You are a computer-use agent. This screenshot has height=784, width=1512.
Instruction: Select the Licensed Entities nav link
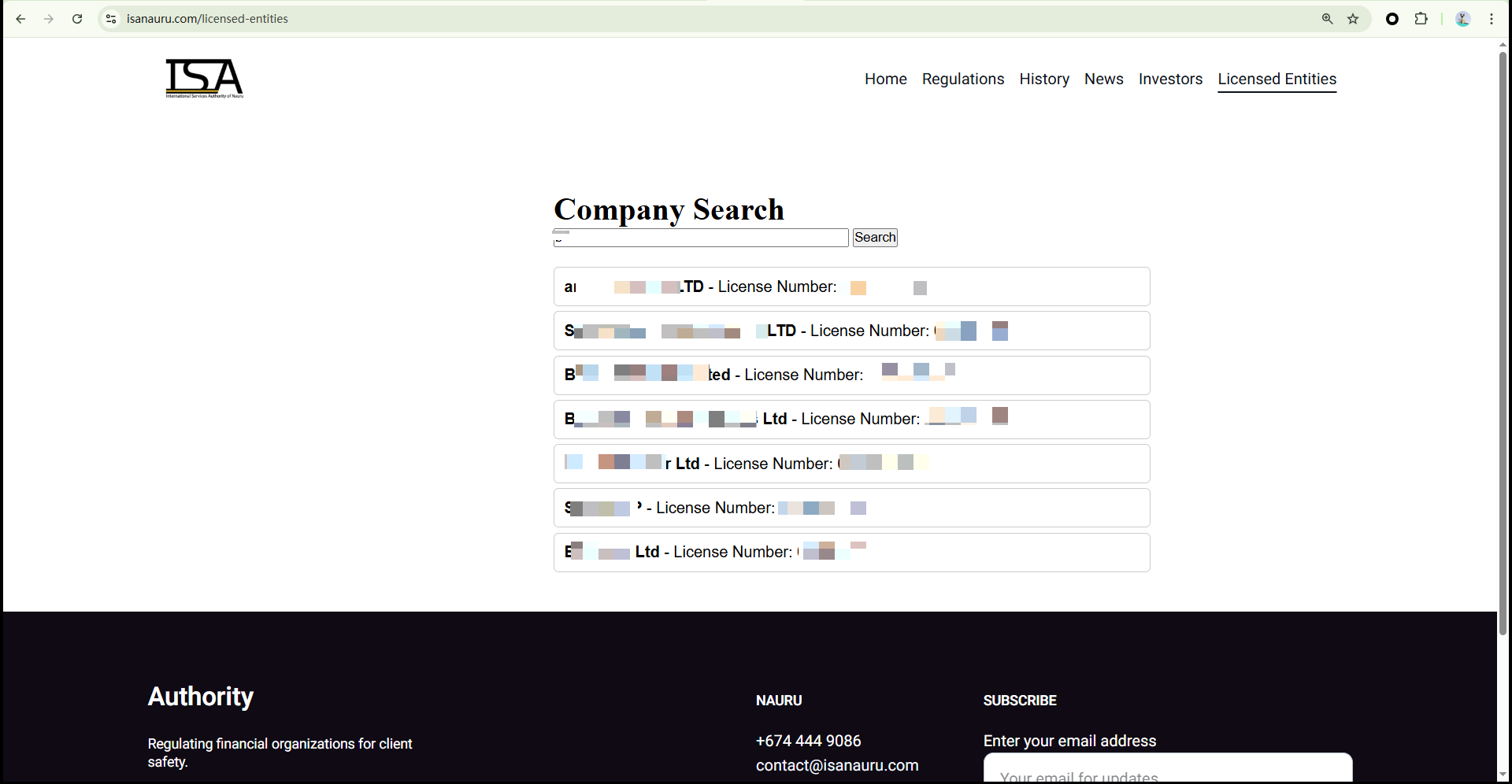point(1277,80)
